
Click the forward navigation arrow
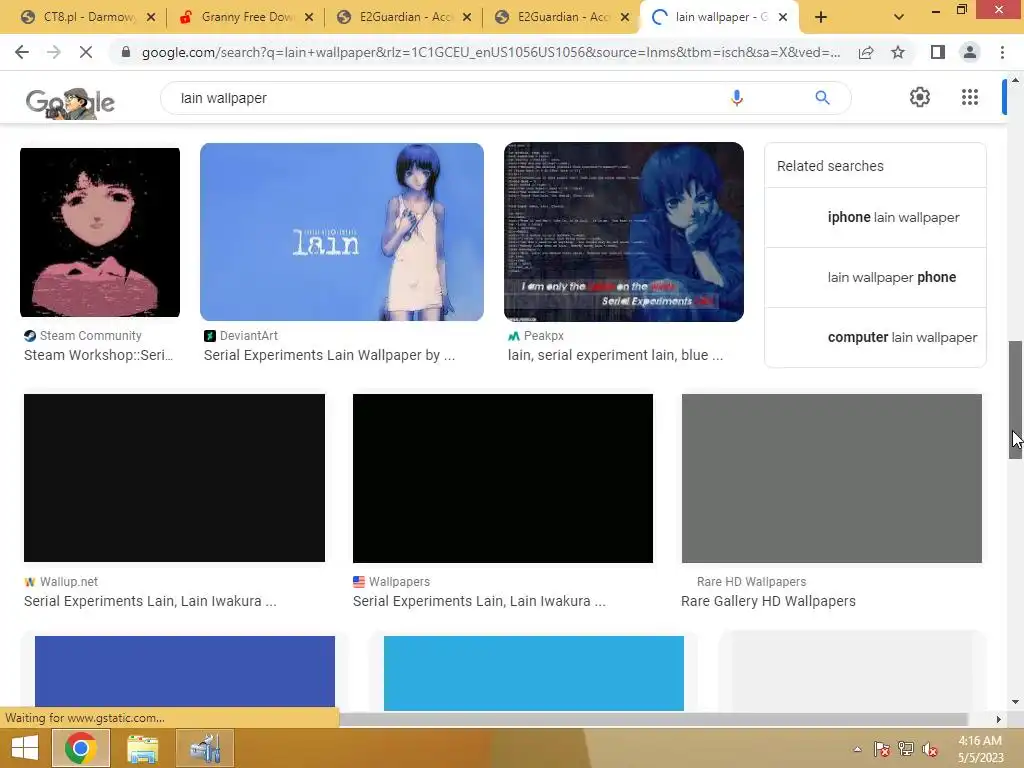pos(54,52)
